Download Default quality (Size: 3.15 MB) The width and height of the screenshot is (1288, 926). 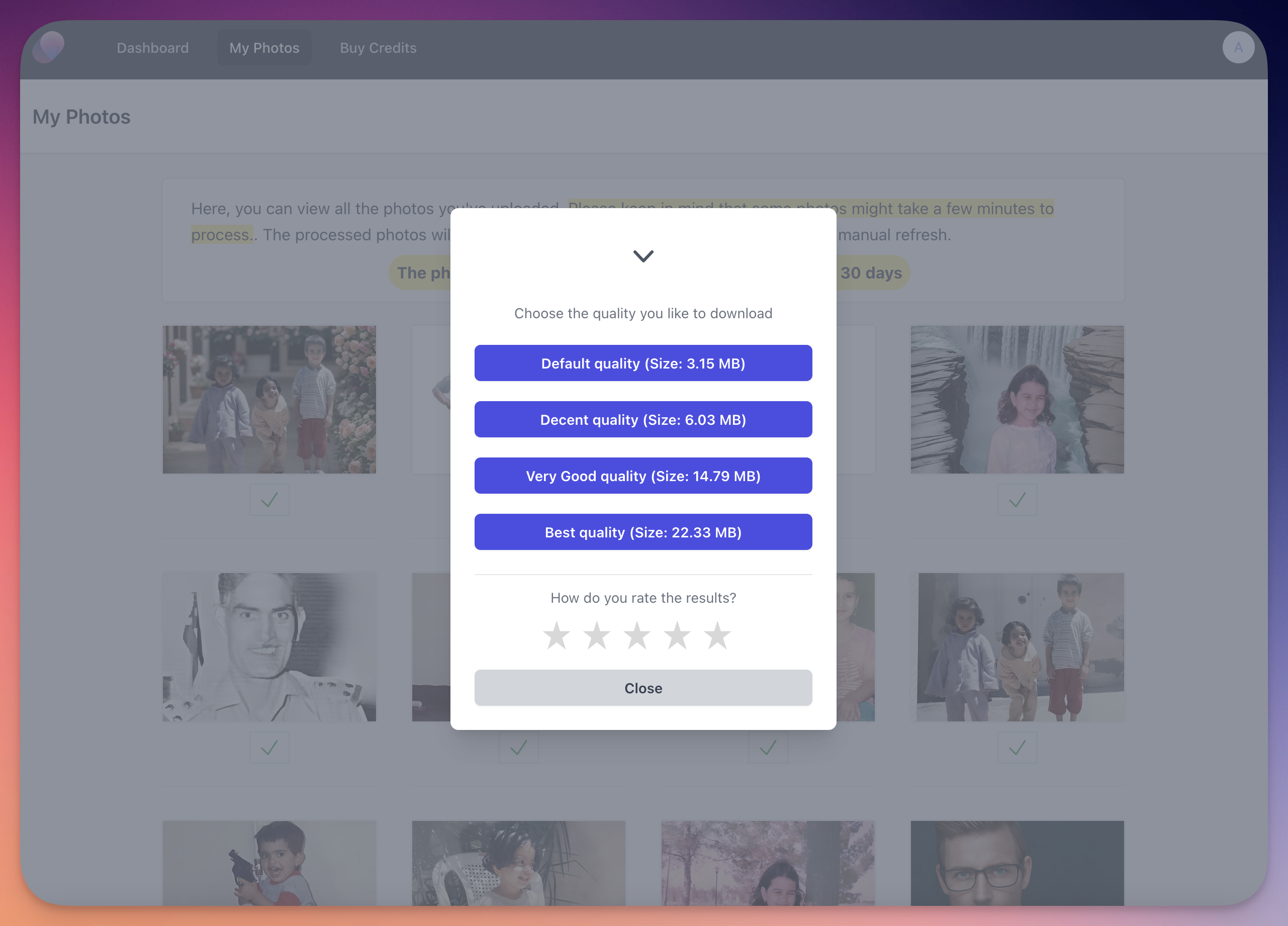coord(643,363)
